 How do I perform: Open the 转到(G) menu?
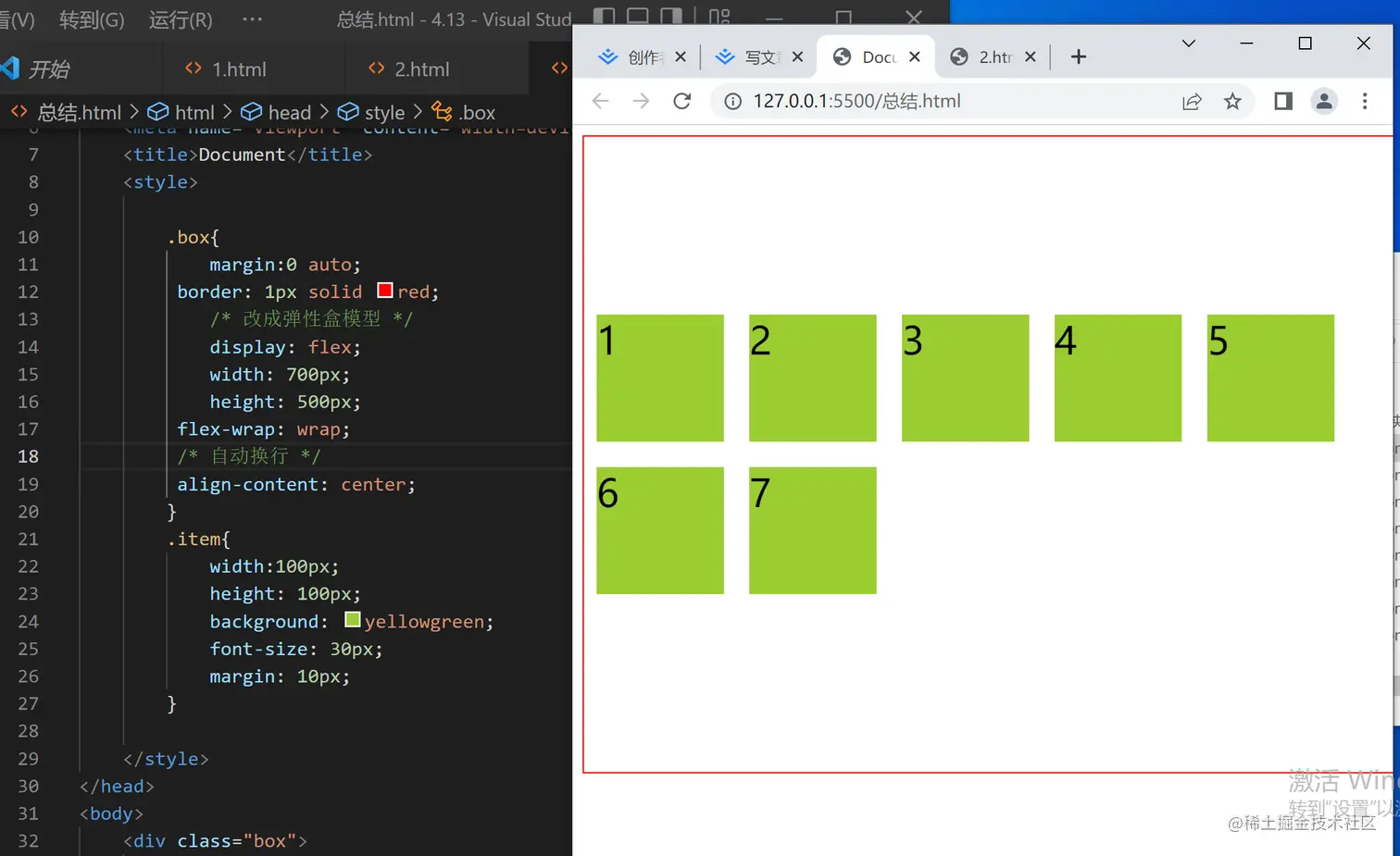92,19
